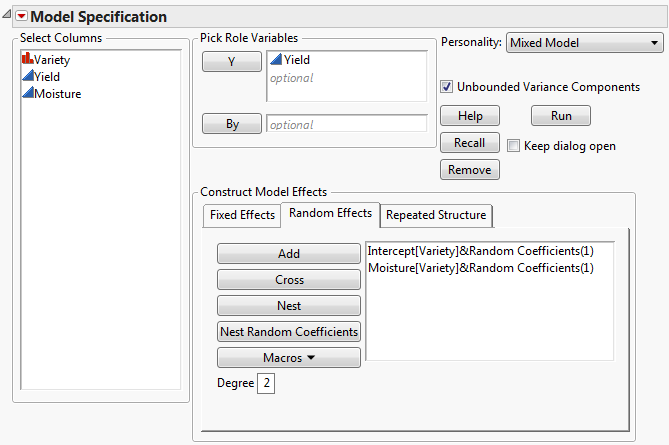Switch to the Fixed Effects tab
The width and height of the screenshot is (669, 445).
pyautogui.click(x=241, y=215)
